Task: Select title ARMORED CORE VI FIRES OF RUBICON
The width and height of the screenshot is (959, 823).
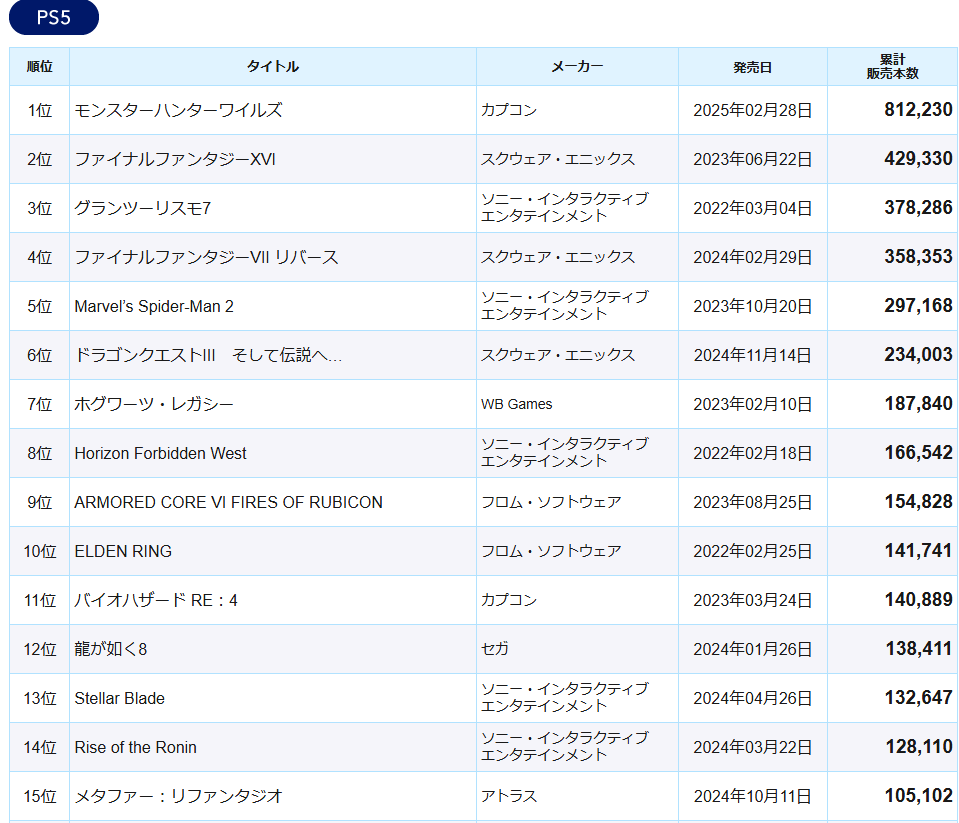Action: pos(228,502)
